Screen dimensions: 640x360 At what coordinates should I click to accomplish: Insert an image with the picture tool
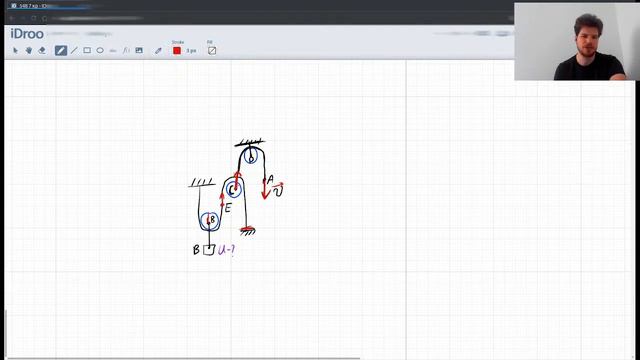139,51
